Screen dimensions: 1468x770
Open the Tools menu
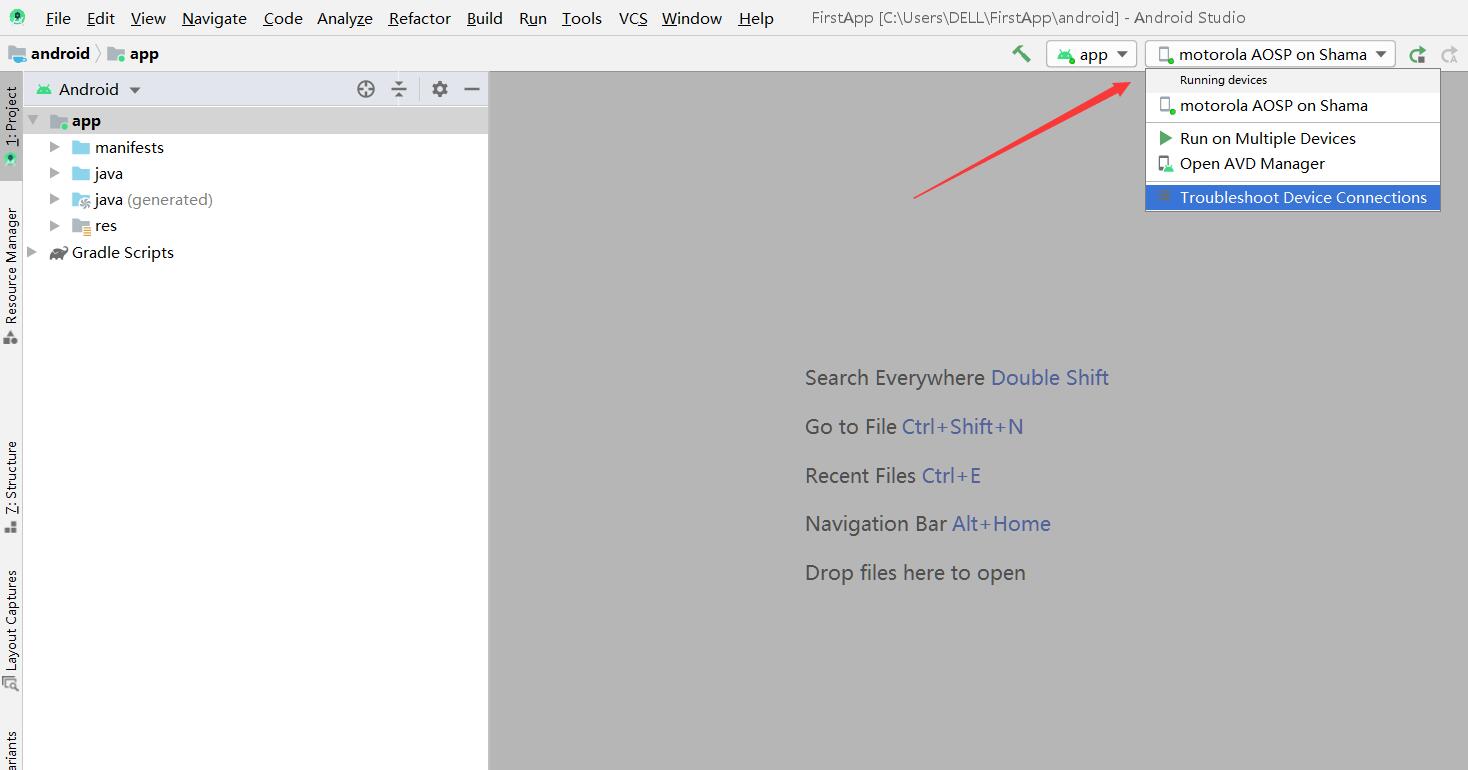click(582, 18)
